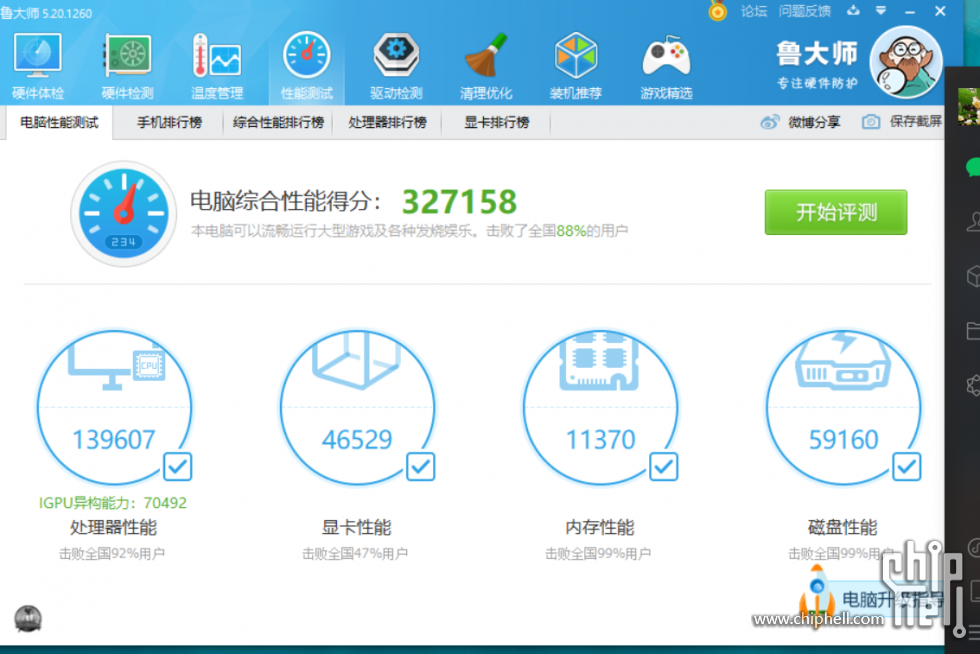This screenshot has width=980, height=654.
Task: Click the disk score circle 59160
Action: click(x=844, y=408)
